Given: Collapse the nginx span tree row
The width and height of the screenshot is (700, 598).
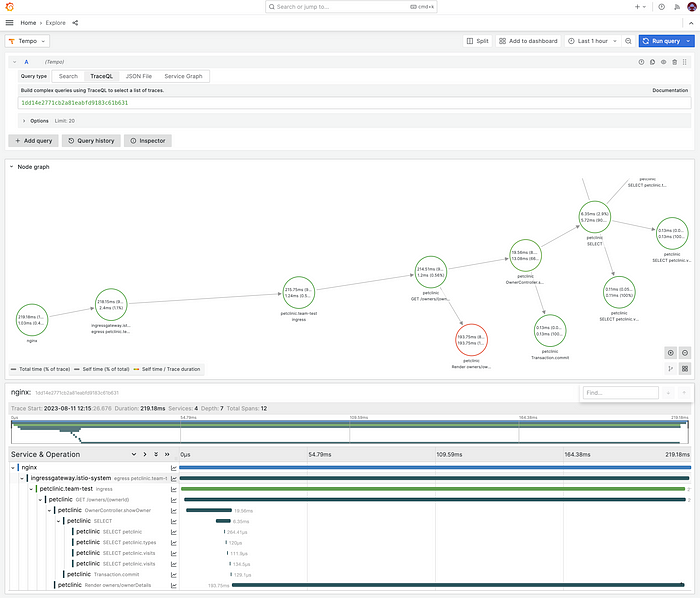Looking at the screenshot, I should 12,468.
